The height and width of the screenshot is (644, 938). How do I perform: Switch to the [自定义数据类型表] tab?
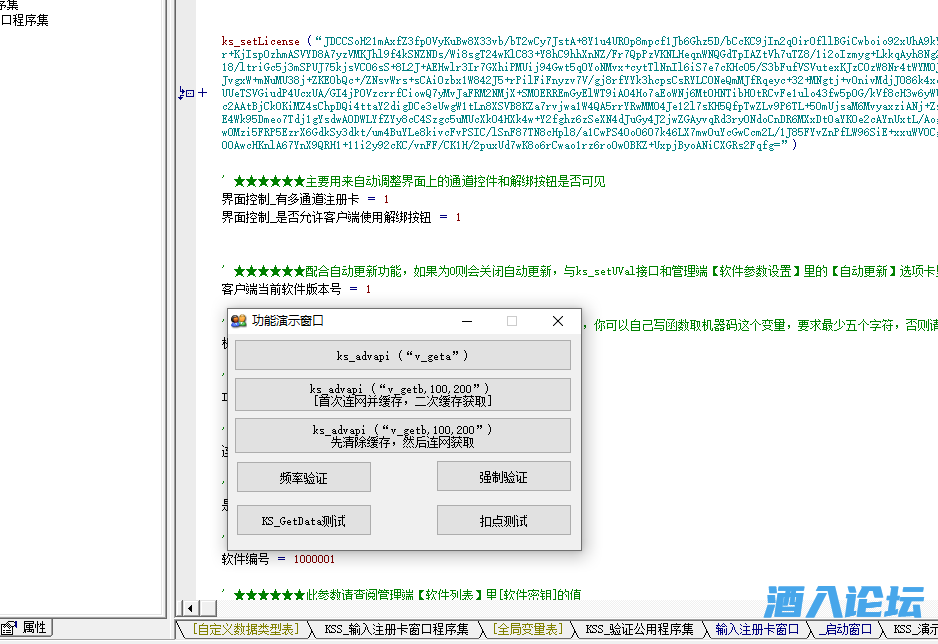click(245, 629)
